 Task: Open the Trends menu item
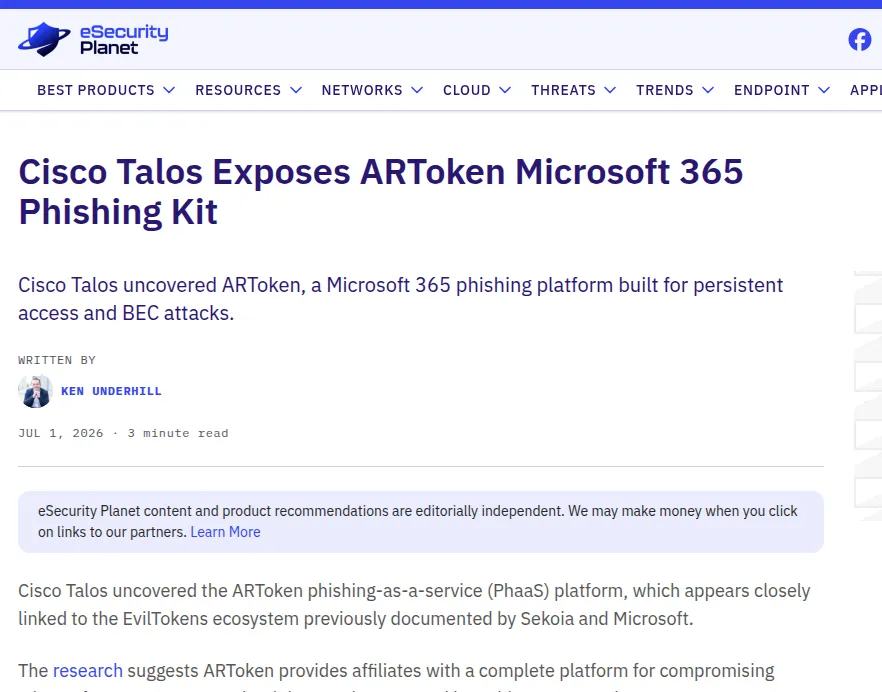(x=664, y=90)
